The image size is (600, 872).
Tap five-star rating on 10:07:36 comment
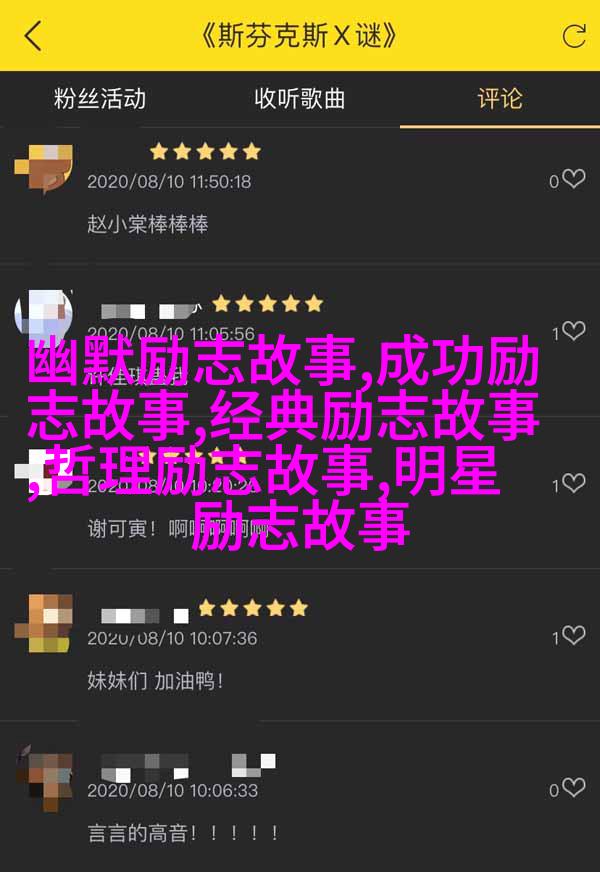[253, 608]
